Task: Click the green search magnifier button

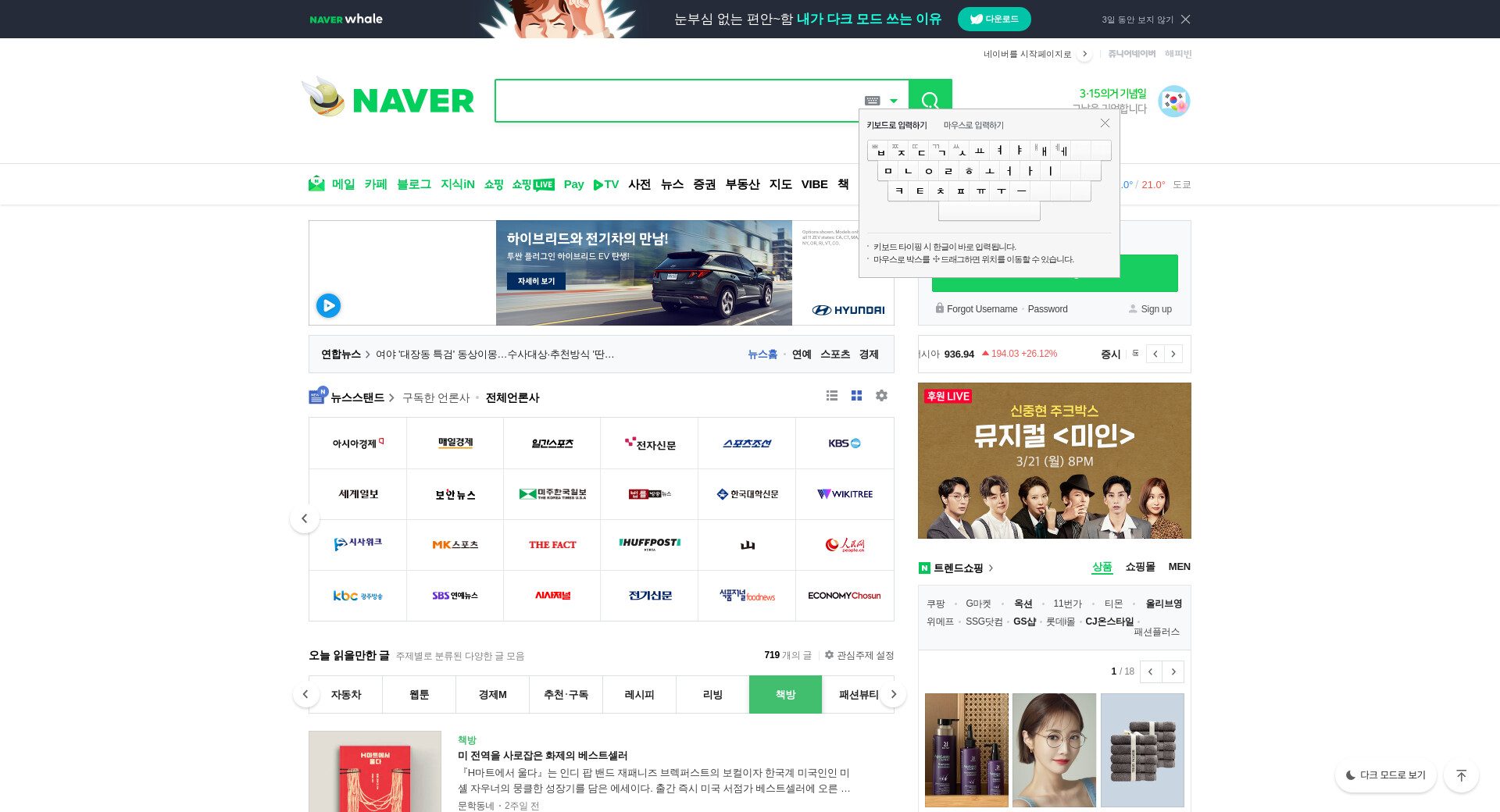Action: 930,100
